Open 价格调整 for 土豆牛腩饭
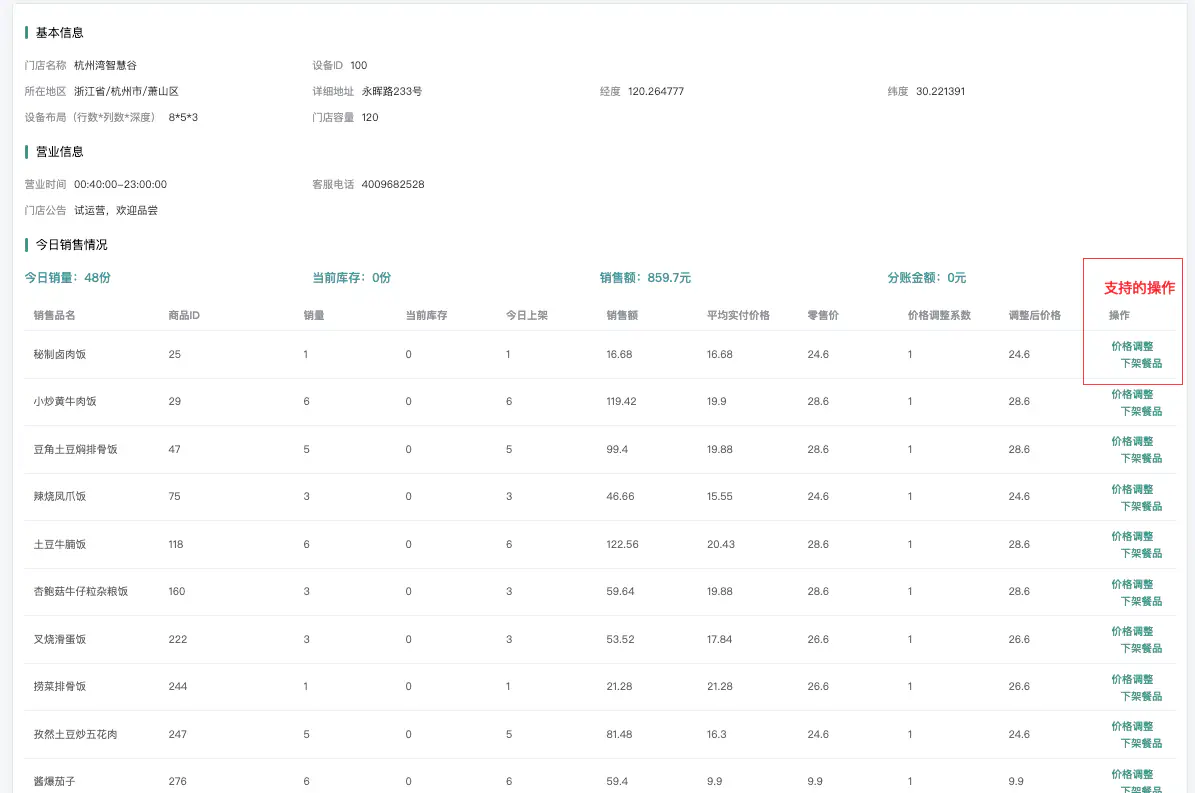The width and height of the screenshot is (1195, 793). tap(1132, 537)
